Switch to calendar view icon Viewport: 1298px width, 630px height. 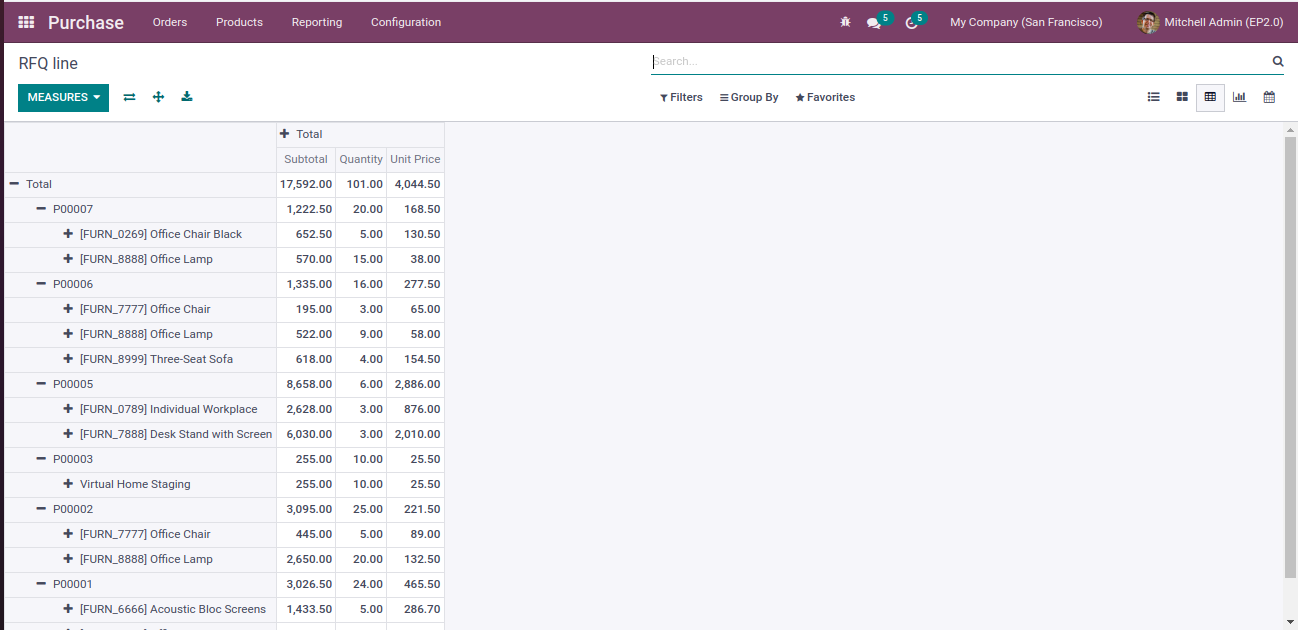coord(1269,97)
